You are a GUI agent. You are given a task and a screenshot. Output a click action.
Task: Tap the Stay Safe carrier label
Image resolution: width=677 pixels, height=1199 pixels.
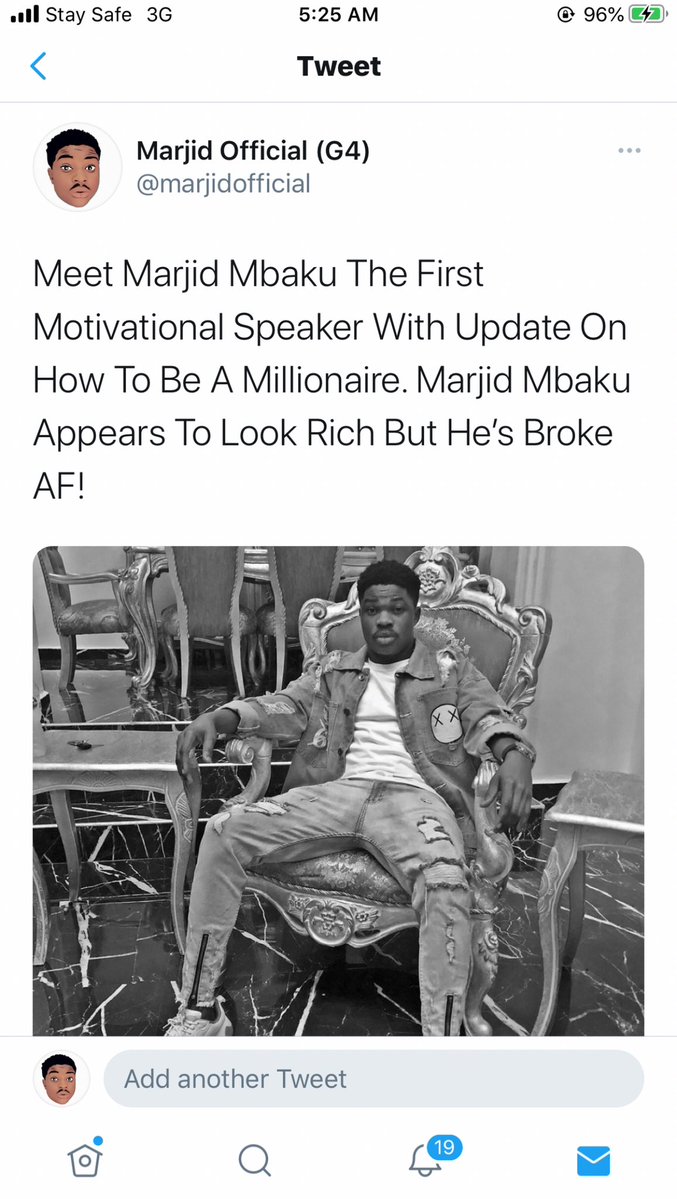click(x=89, y=15)
